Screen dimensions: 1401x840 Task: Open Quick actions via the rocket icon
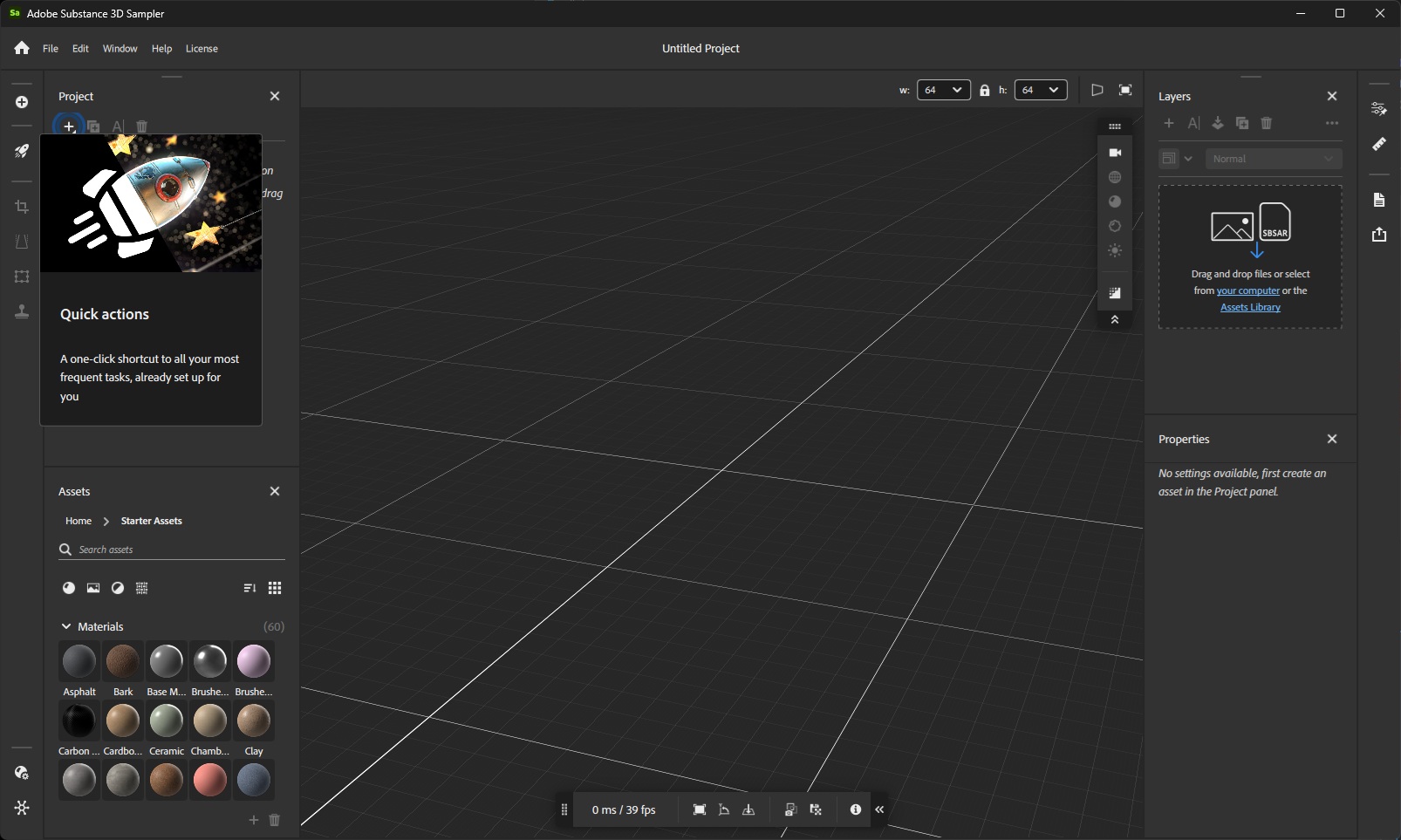point(22,151)
